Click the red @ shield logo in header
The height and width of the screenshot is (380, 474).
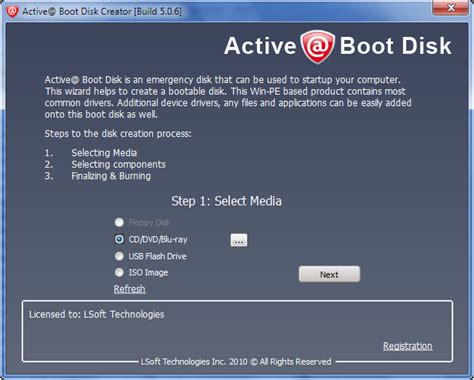pos(317,46)
